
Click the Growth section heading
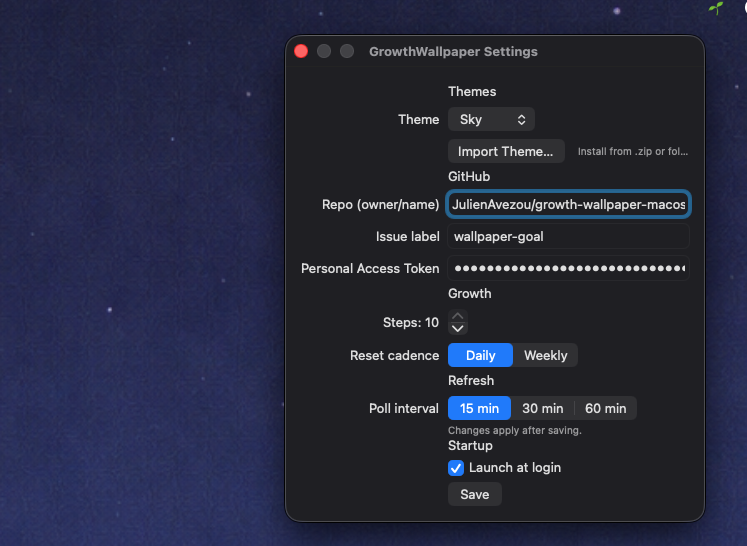pyautogui.click(x=469, y=293)
